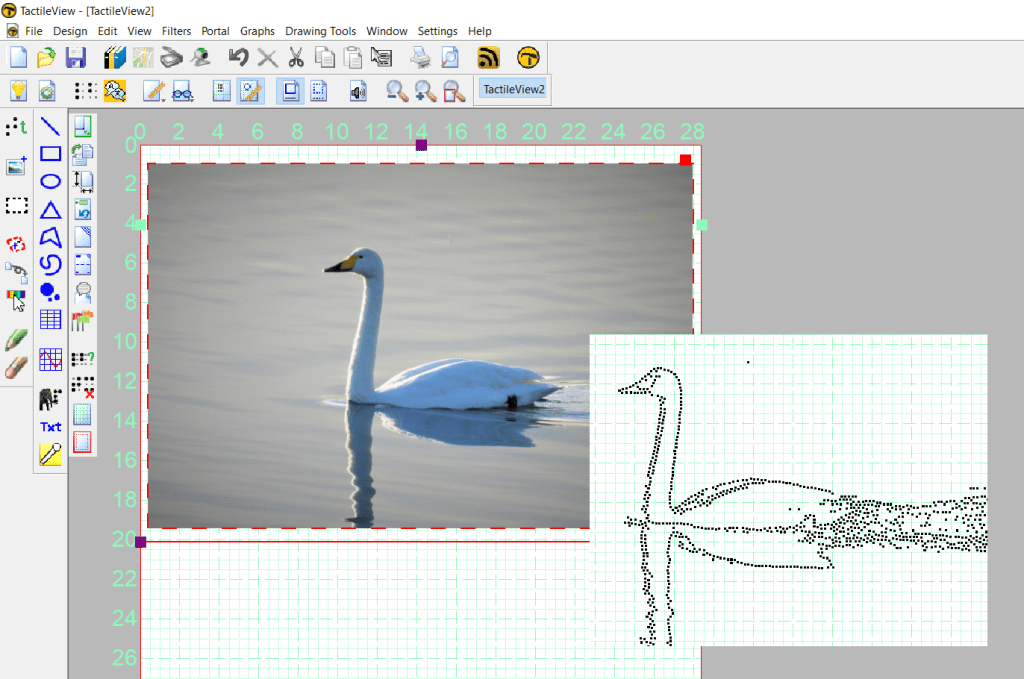The width and height of the screenshot is (1024, 679).
Task: Select the straight line drawing tool
Action: point(49,127)
